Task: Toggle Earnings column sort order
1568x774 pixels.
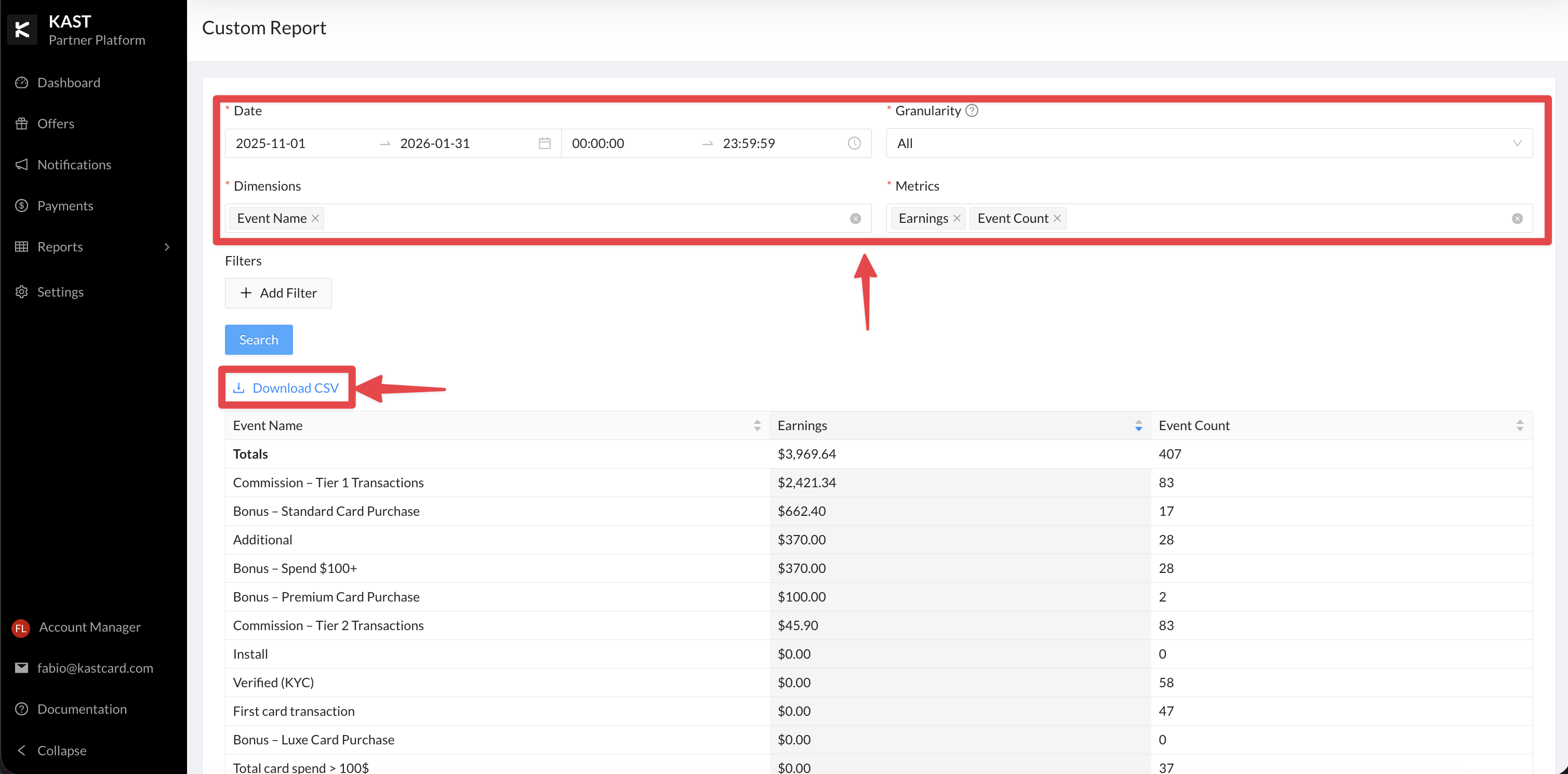Action: tap(1138, 425)
